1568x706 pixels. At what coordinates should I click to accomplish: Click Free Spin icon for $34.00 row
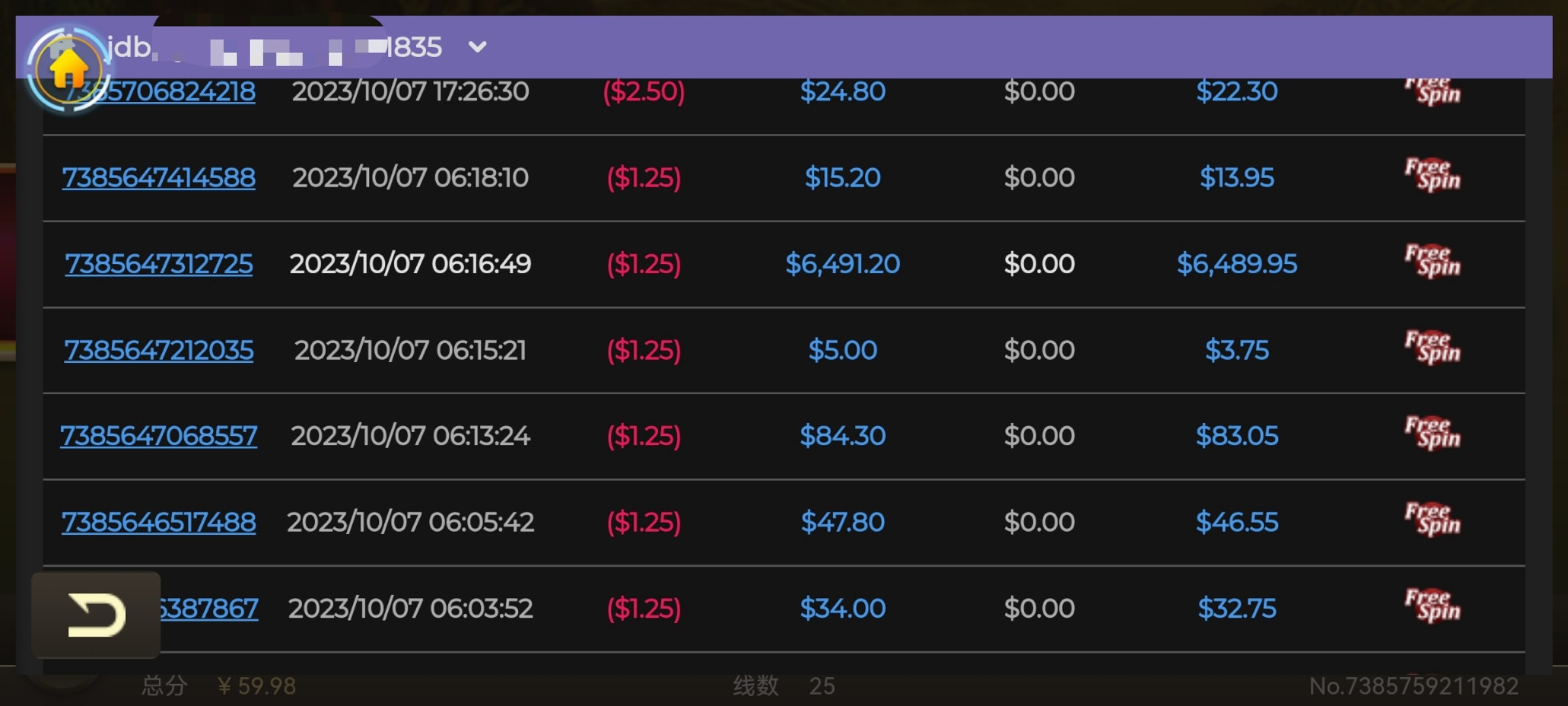click(x=1432, y=606)
